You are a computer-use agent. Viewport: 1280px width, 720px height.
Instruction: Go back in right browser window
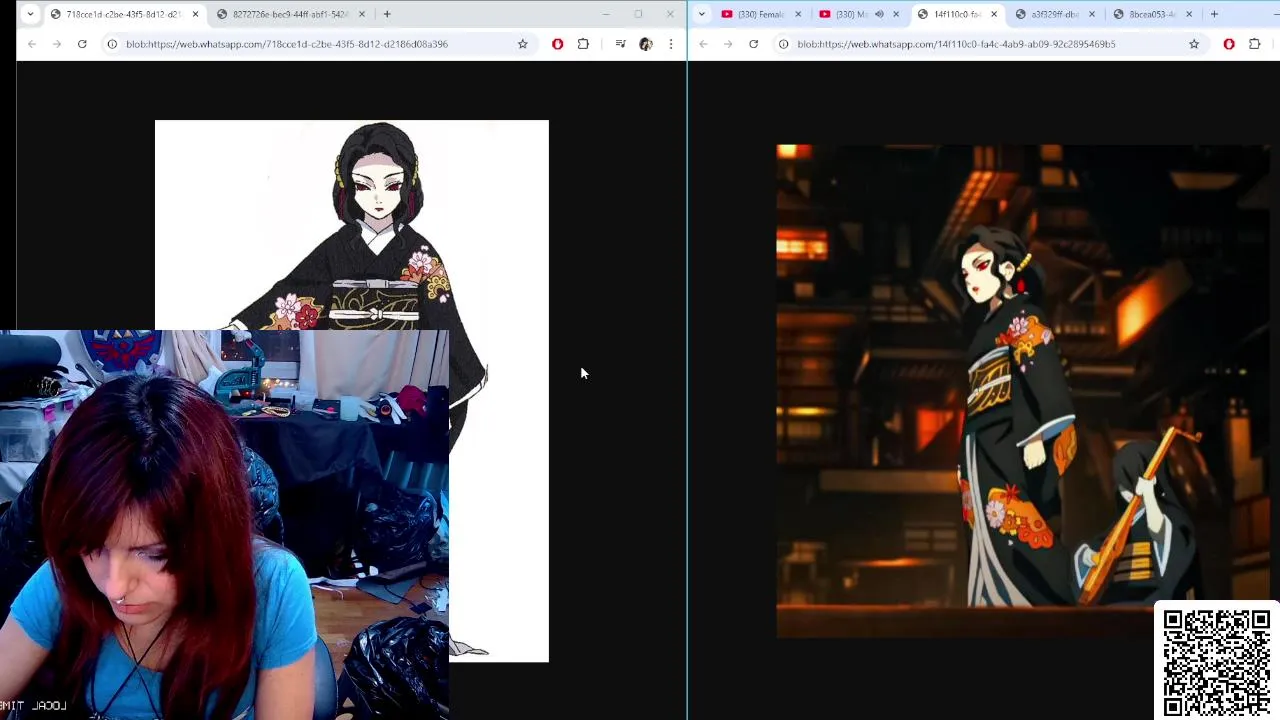(703, 44)
